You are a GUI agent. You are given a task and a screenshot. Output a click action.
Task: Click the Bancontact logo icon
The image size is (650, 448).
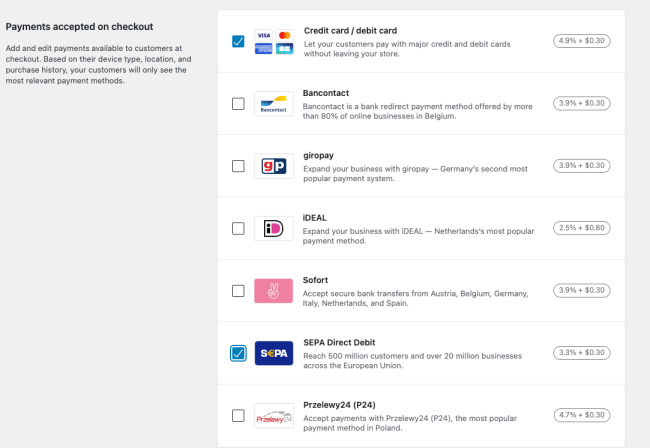pos(273,104)
